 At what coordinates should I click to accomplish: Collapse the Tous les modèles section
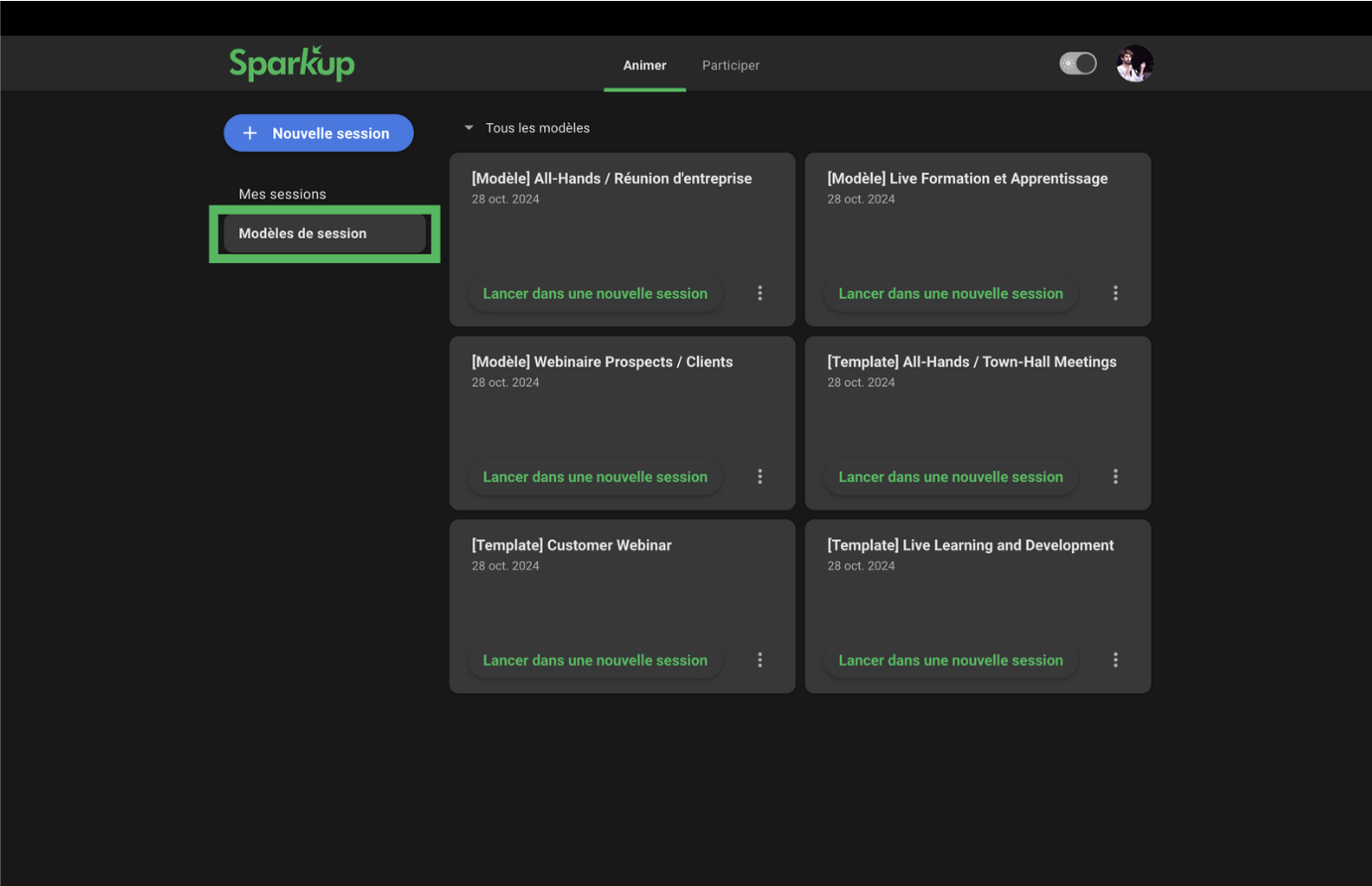[x=470, y=128]
